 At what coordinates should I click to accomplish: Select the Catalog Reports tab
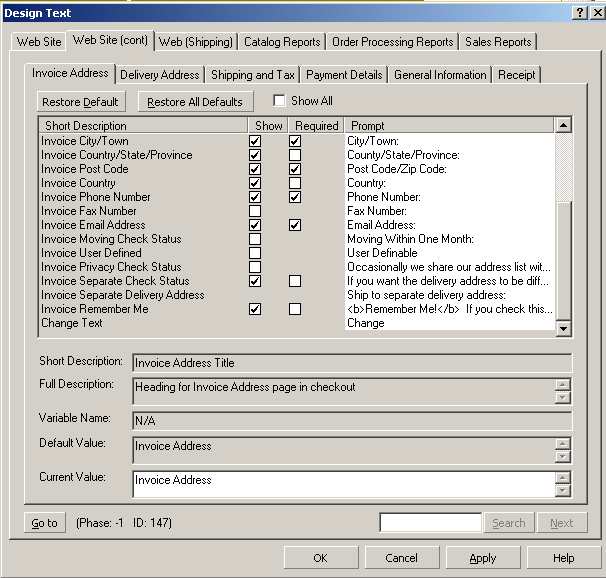tap(282, 42)
